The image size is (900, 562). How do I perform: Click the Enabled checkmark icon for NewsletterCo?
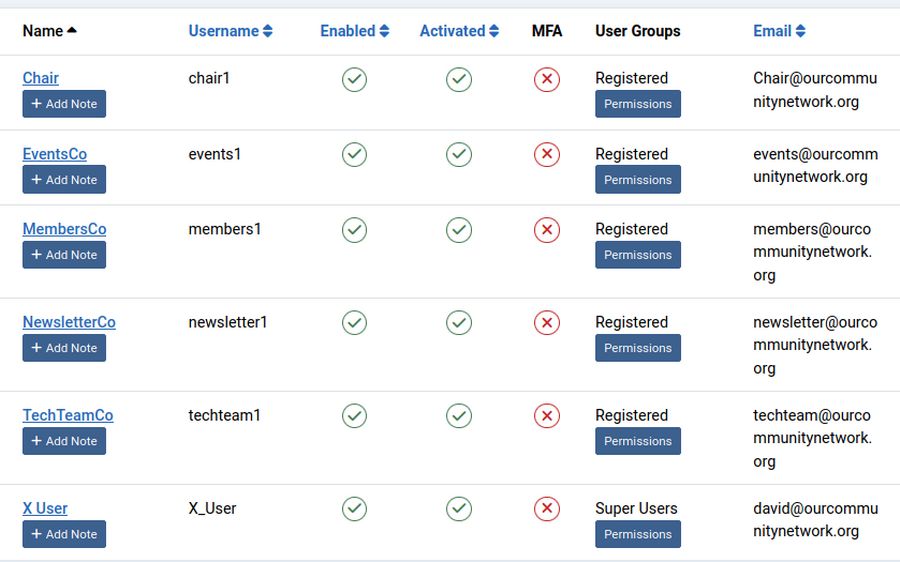(354, 322)
